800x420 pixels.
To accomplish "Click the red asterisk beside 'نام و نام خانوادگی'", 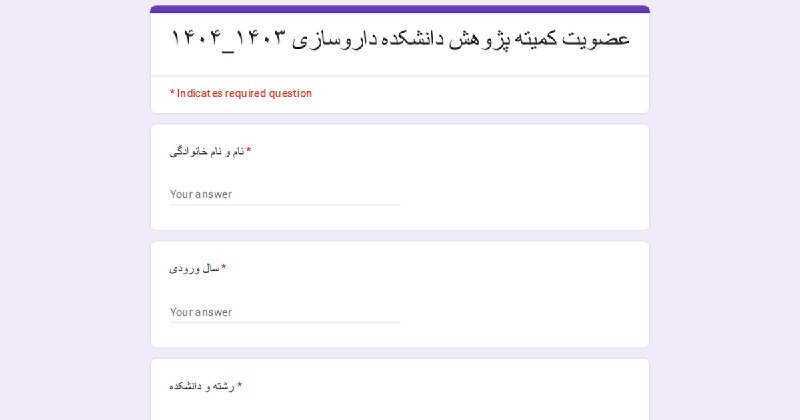I will click(x=248, y=151).
